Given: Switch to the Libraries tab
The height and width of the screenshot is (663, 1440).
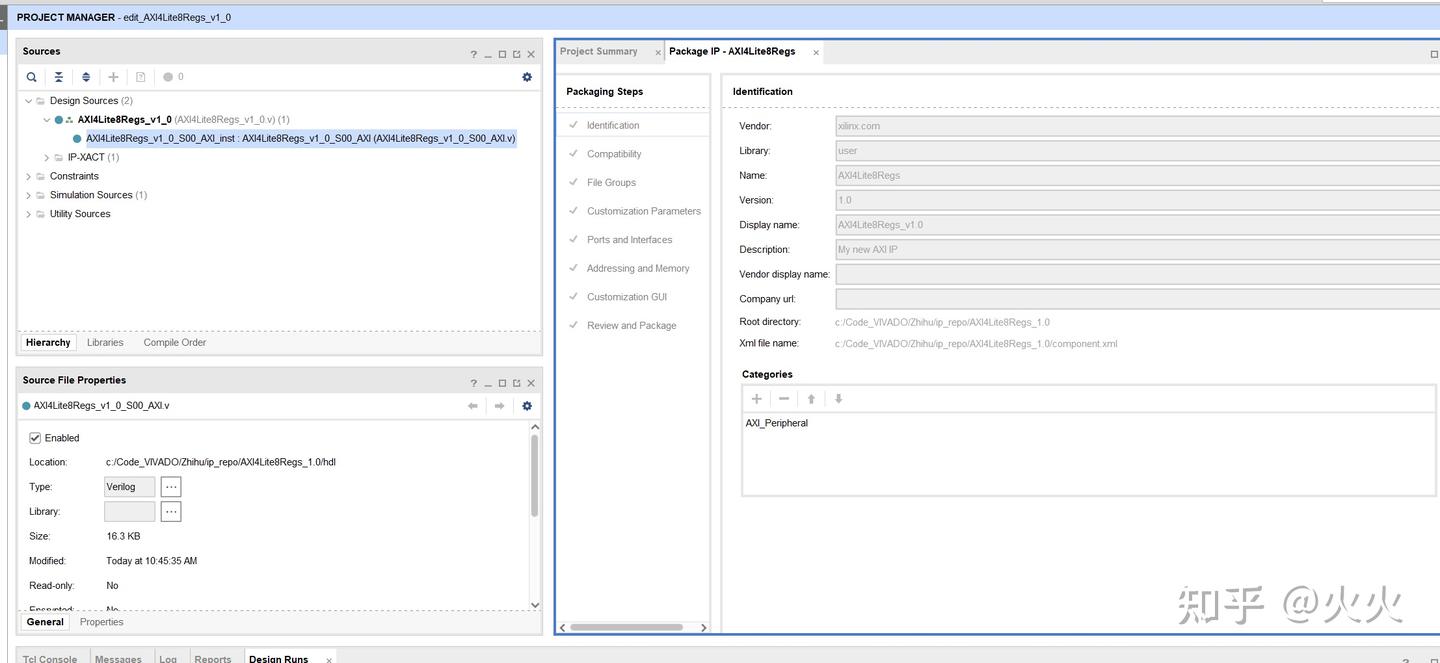Looking at the screenshot, I should (x=105, y=343).
